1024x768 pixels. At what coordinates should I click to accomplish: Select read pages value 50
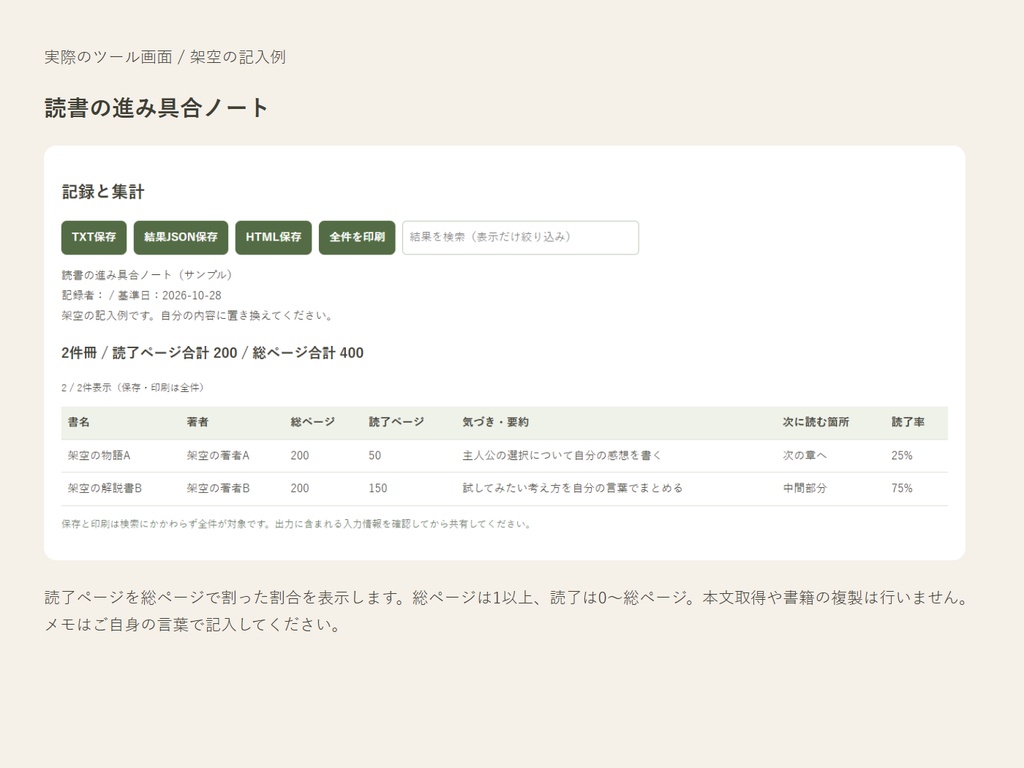[x=375, y=455]
